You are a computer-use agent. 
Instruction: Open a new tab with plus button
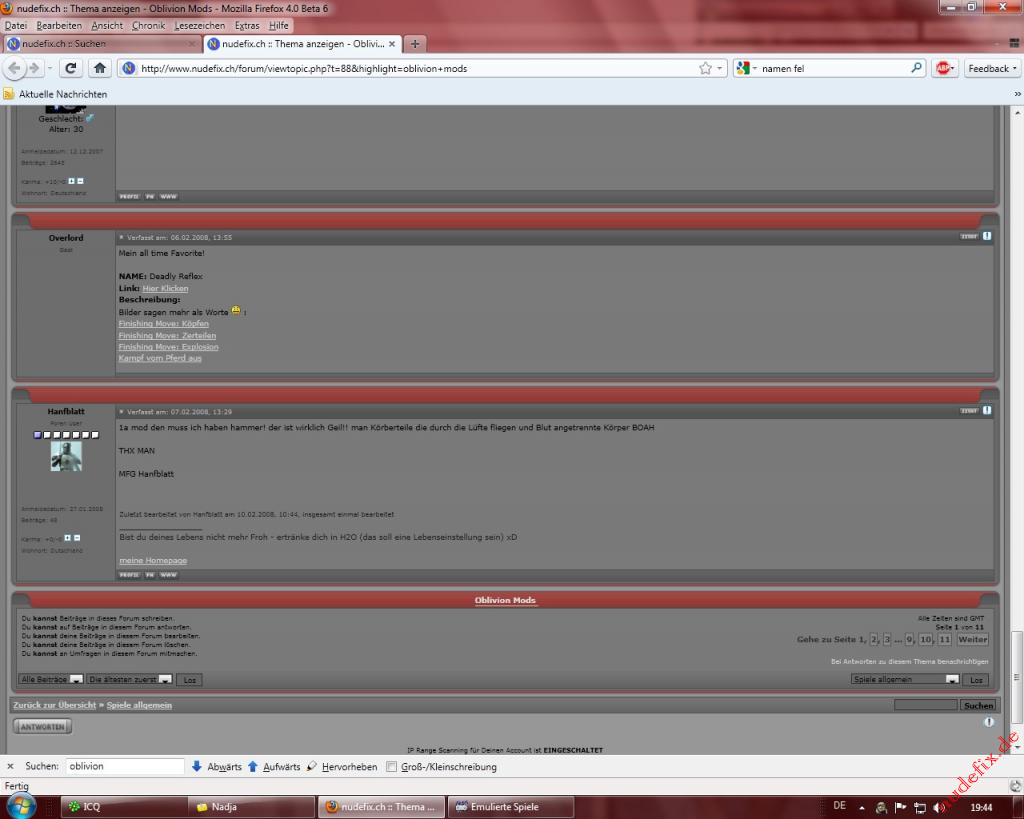[x=415, y=44]
